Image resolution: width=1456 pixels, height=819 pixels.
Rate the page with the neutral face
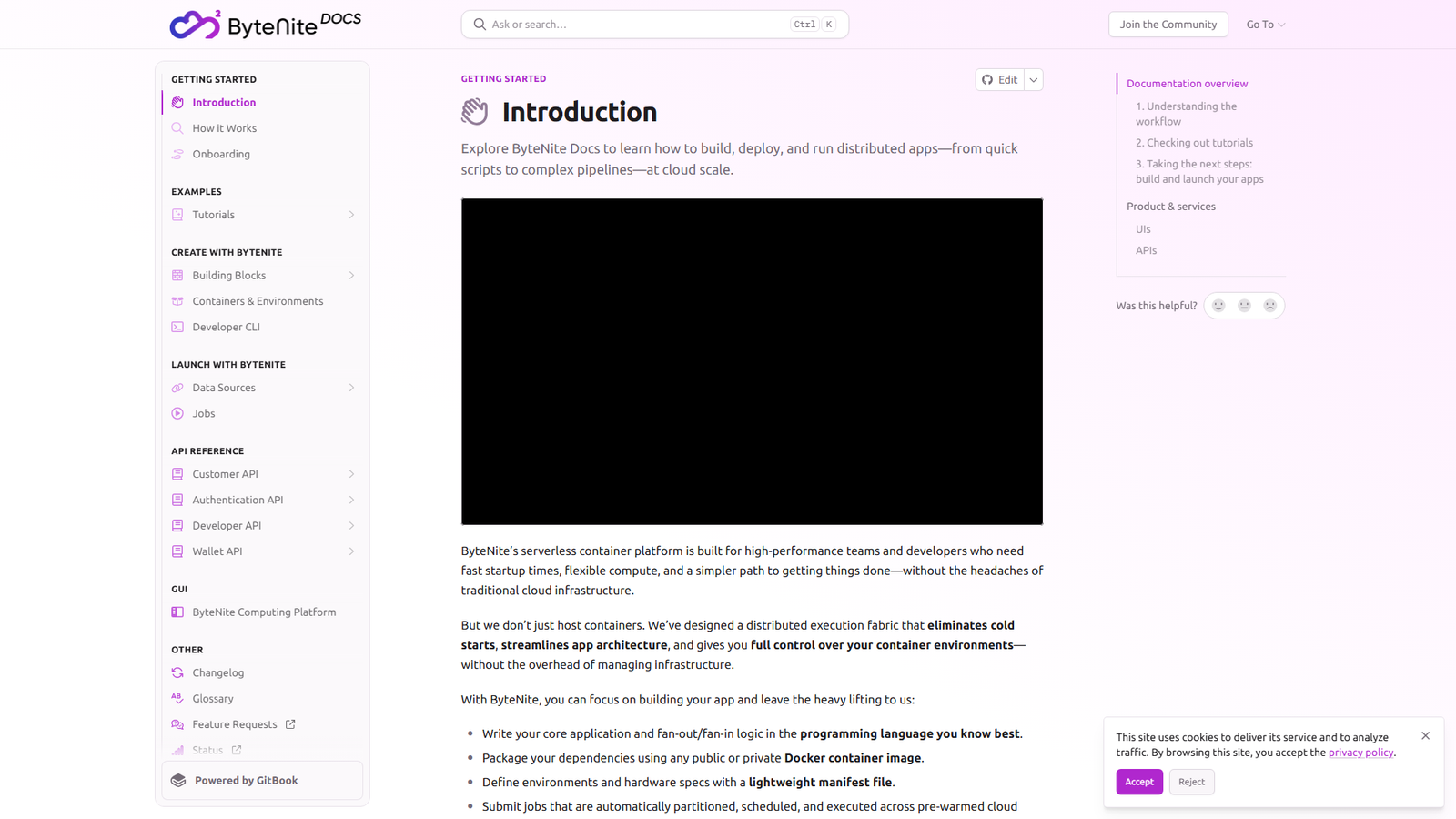pos(1244,306)
